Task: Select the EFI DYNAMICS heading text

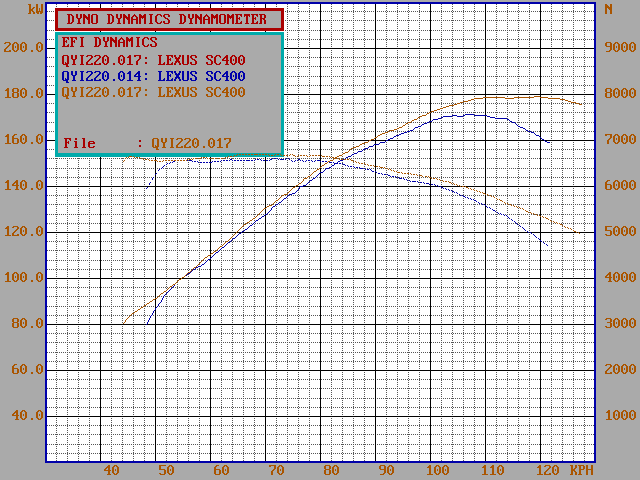Action: point(109,42)
